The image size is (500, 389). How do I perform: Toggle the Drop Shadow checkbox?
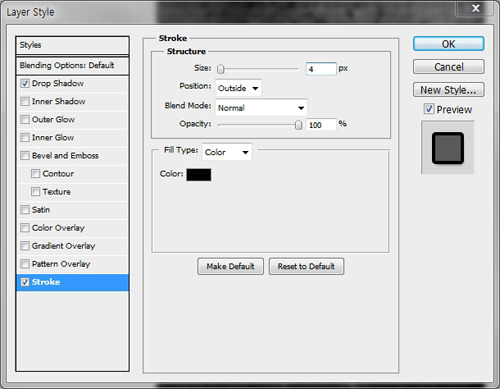[25, 83]
